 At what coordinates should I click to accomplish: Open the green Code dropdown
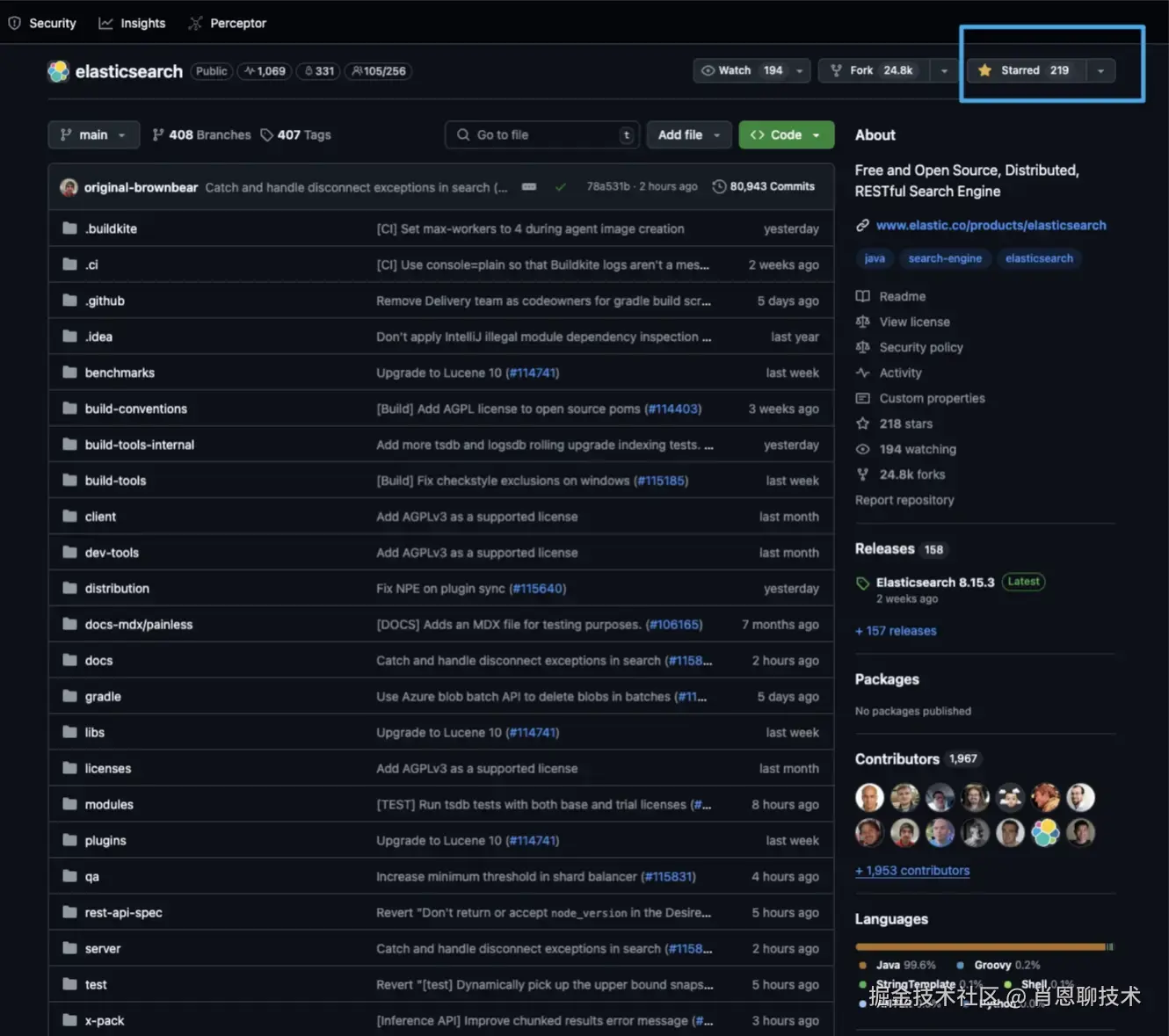click(786, 134)
